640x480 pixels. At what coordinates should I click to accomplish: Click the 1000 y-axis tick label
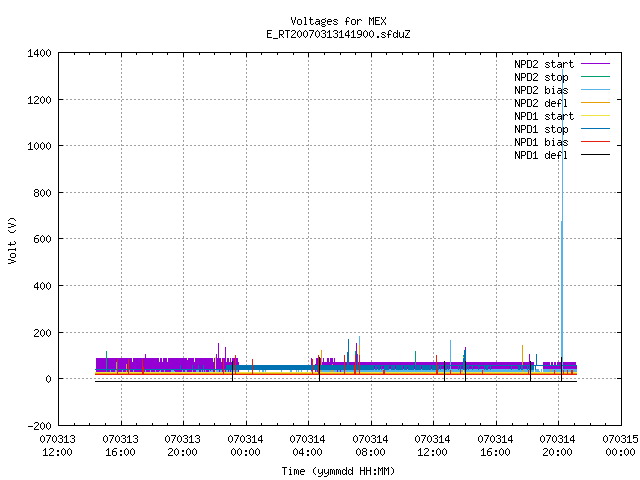pyautogui.click(x=39, y=146)
